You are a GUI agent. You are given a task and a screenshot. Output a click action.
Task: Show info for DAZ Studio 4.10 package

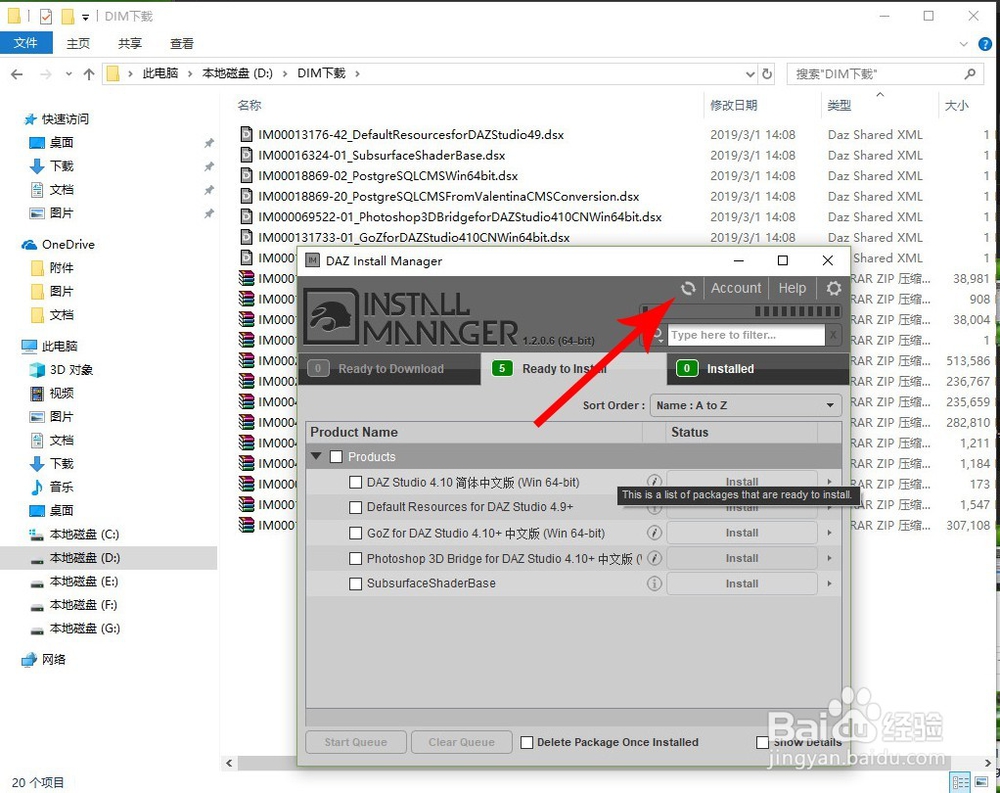(654, 480)
